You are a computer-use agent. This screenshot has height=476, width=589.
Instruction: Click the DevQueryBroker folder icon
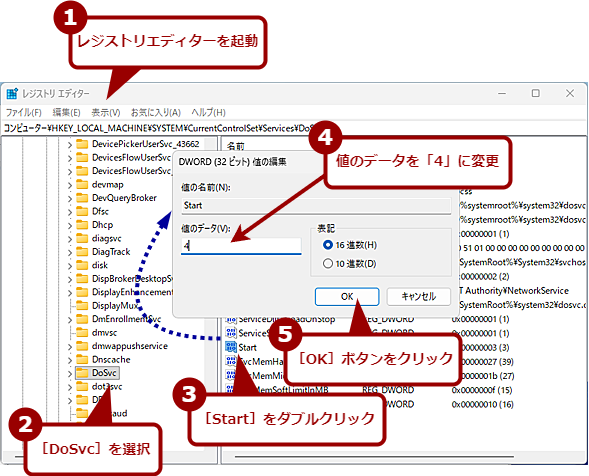click(x=82, y=198)
